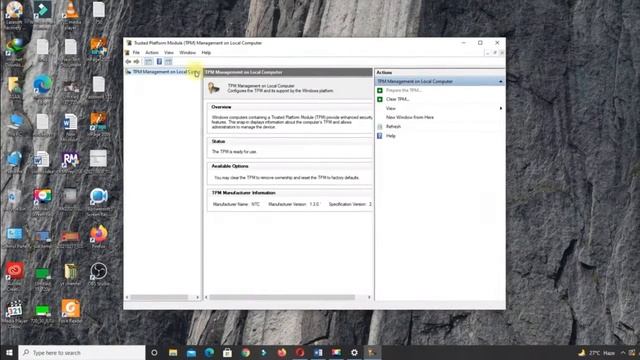The width and height of the screenshot is (640, 360).
Task: Open the Windows Start menu
Action: tap(9, 353)
